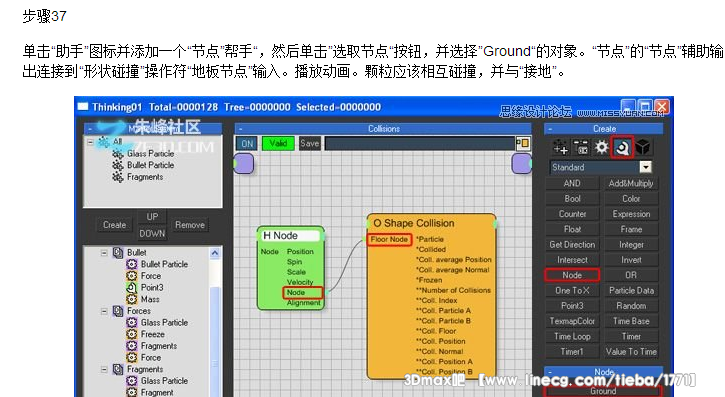Screen dimensions: 725x397
Task: Collapse the lower Fragments tree branch
Action: tap(104, 369)
